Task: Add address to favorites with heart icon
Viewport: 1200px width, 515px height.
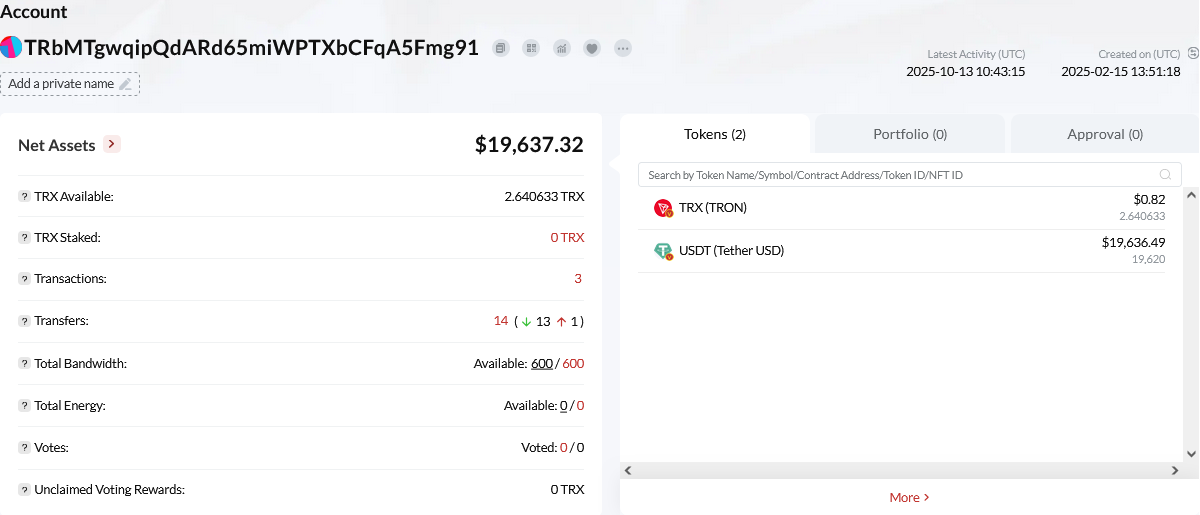Action: click(592, 48)
